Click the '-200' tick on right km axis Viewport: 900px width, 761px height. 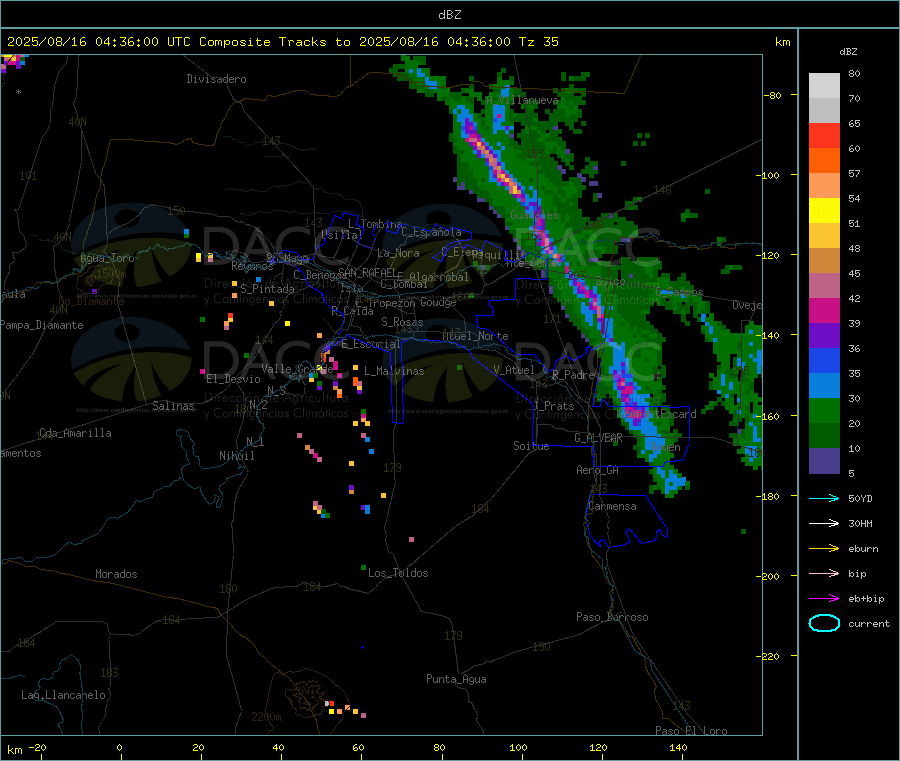pos(767,576)
